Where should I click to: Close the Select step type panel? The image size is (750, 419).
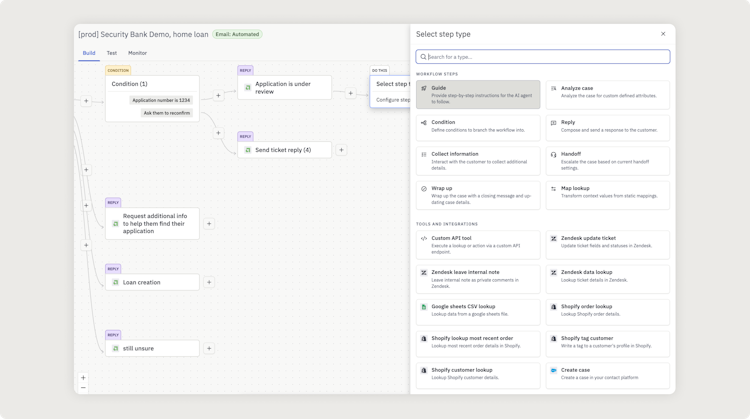tap(663, 34)
